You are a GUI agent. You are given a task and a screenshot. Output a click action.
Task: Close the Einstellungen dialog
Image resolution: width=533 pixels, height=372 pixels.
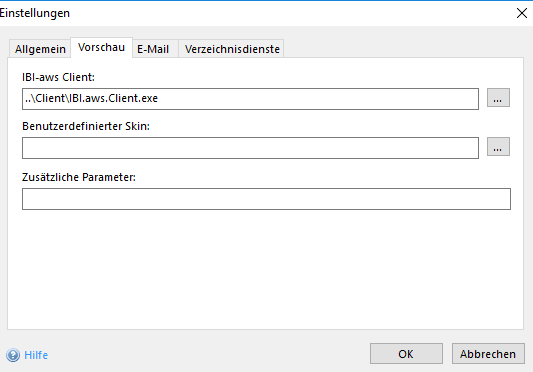point(521,13)
